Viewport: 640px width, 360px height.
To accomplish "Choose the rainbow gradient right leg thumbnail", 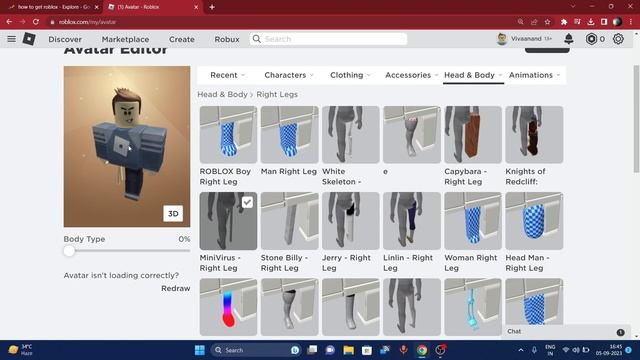I will tap(228, 307).
